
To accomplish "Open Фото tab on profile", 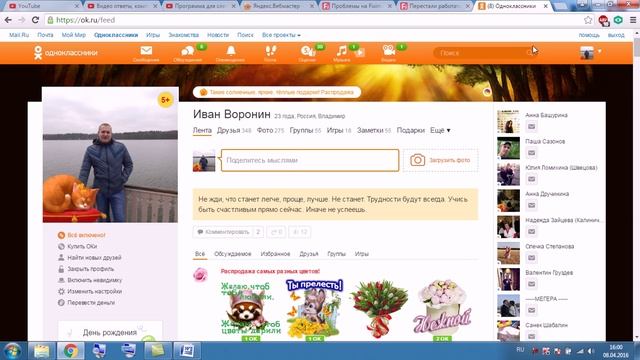I will coord(270,130).
